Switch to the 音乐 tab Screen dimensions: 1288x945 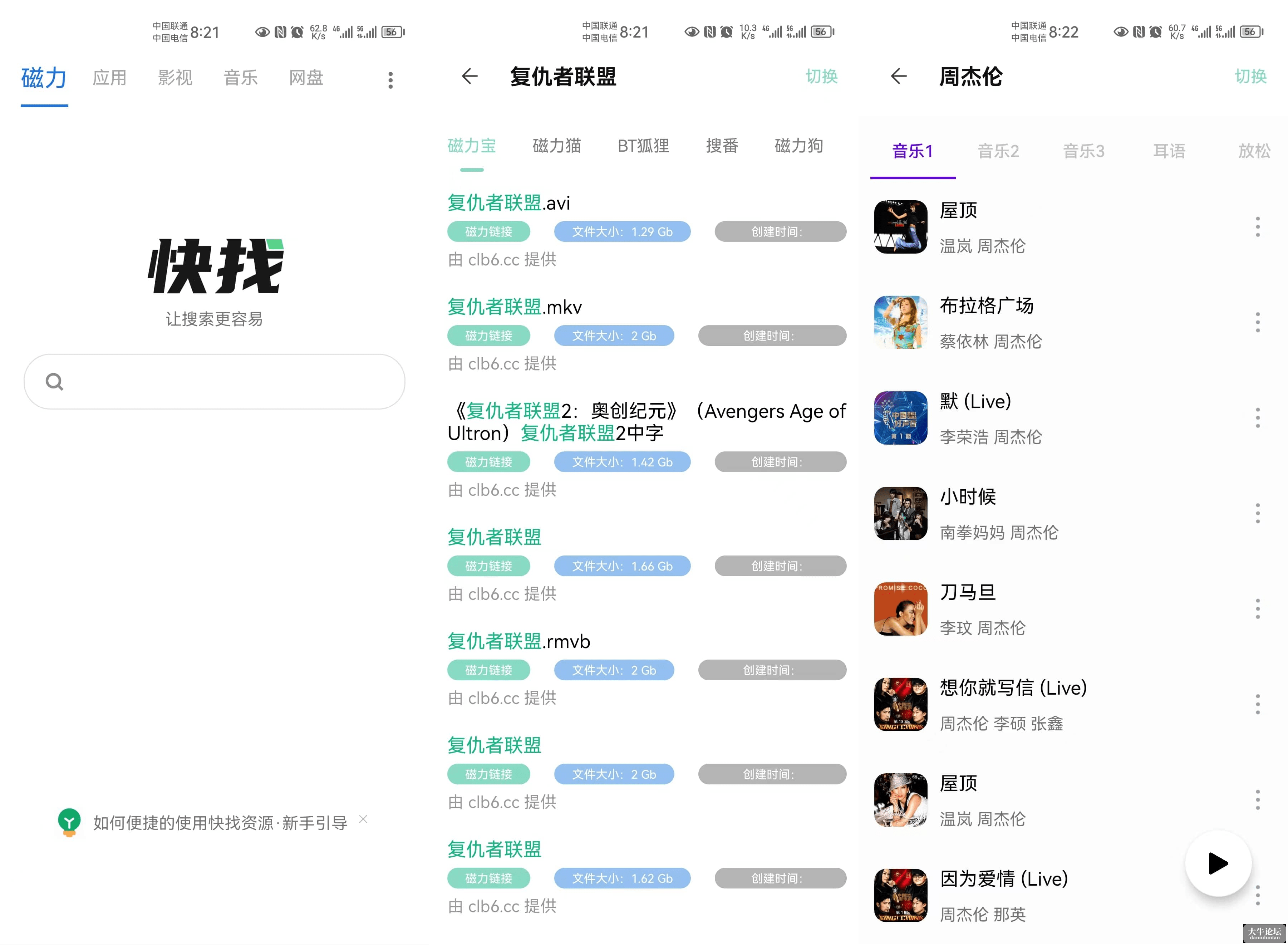pos(241,78)
